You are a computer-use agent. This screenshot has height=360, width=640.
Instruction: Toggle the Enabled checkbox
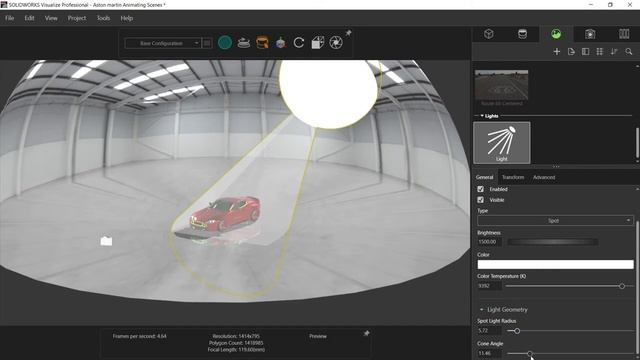pyautogui.click(x=480, y=189)
